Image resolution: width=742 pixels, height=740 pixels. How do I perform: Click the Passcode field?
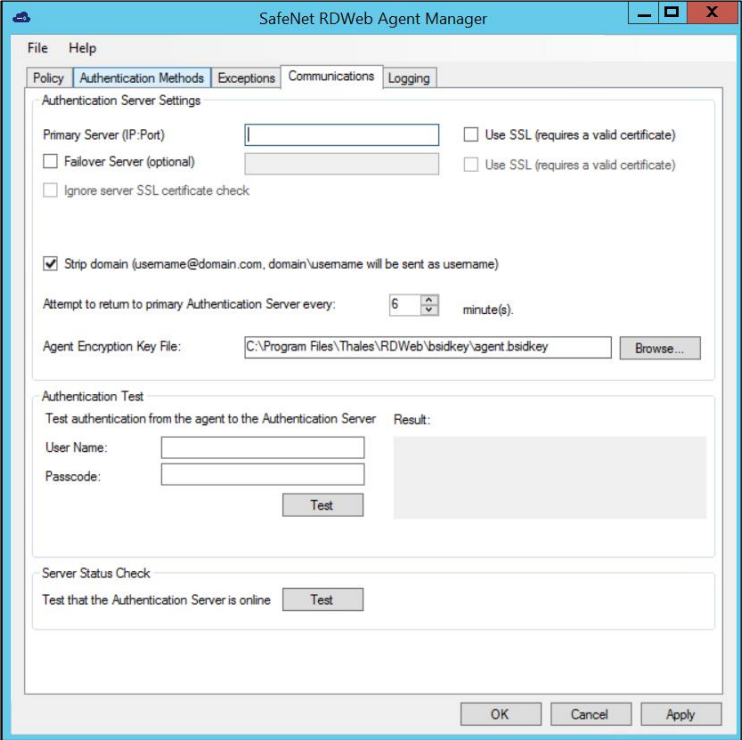tap(263, 475)
